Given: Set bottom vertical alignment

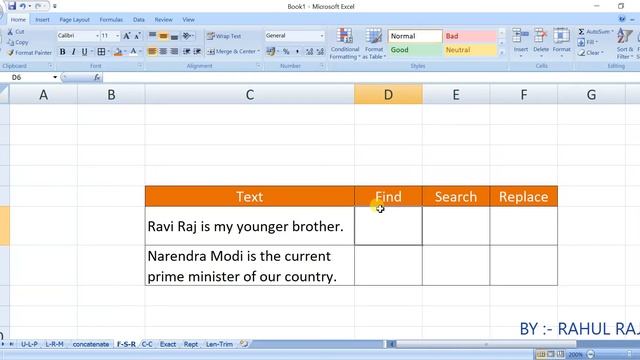Looking at the screenshot, I should tap(174, 36).
